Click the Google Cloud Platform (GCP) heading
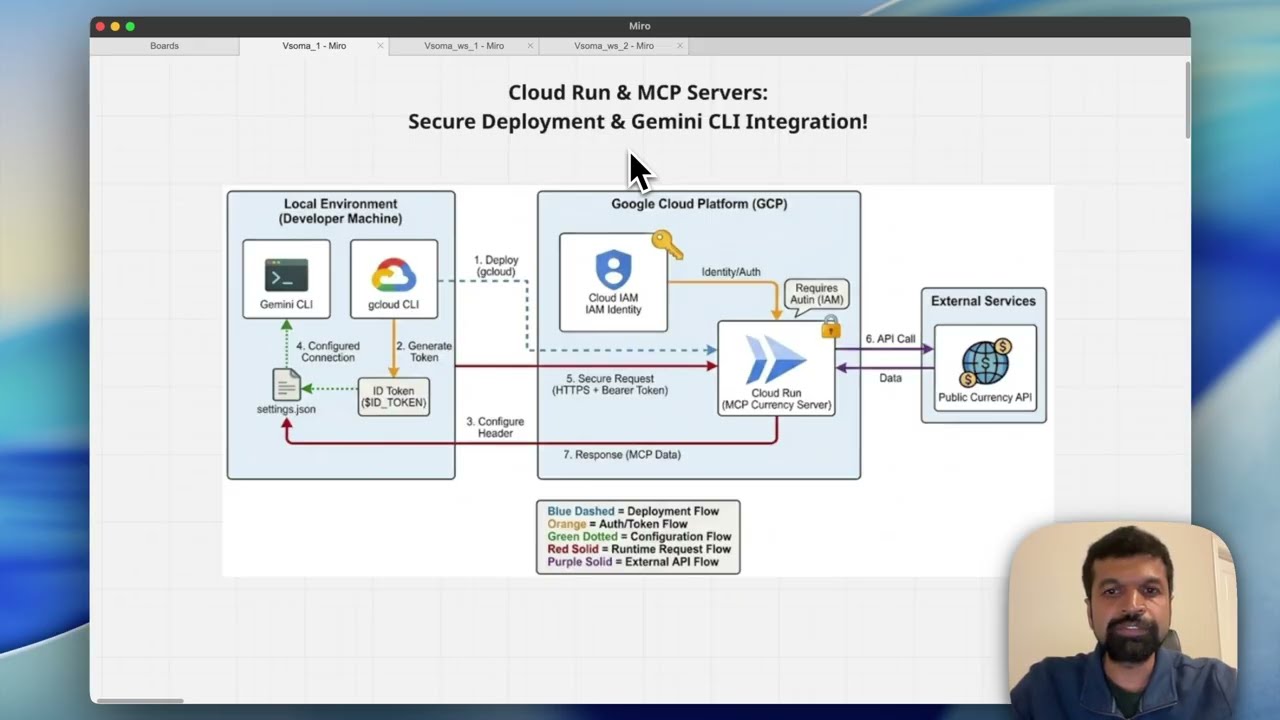This screenshot has height=720, width=1280. 699,204
